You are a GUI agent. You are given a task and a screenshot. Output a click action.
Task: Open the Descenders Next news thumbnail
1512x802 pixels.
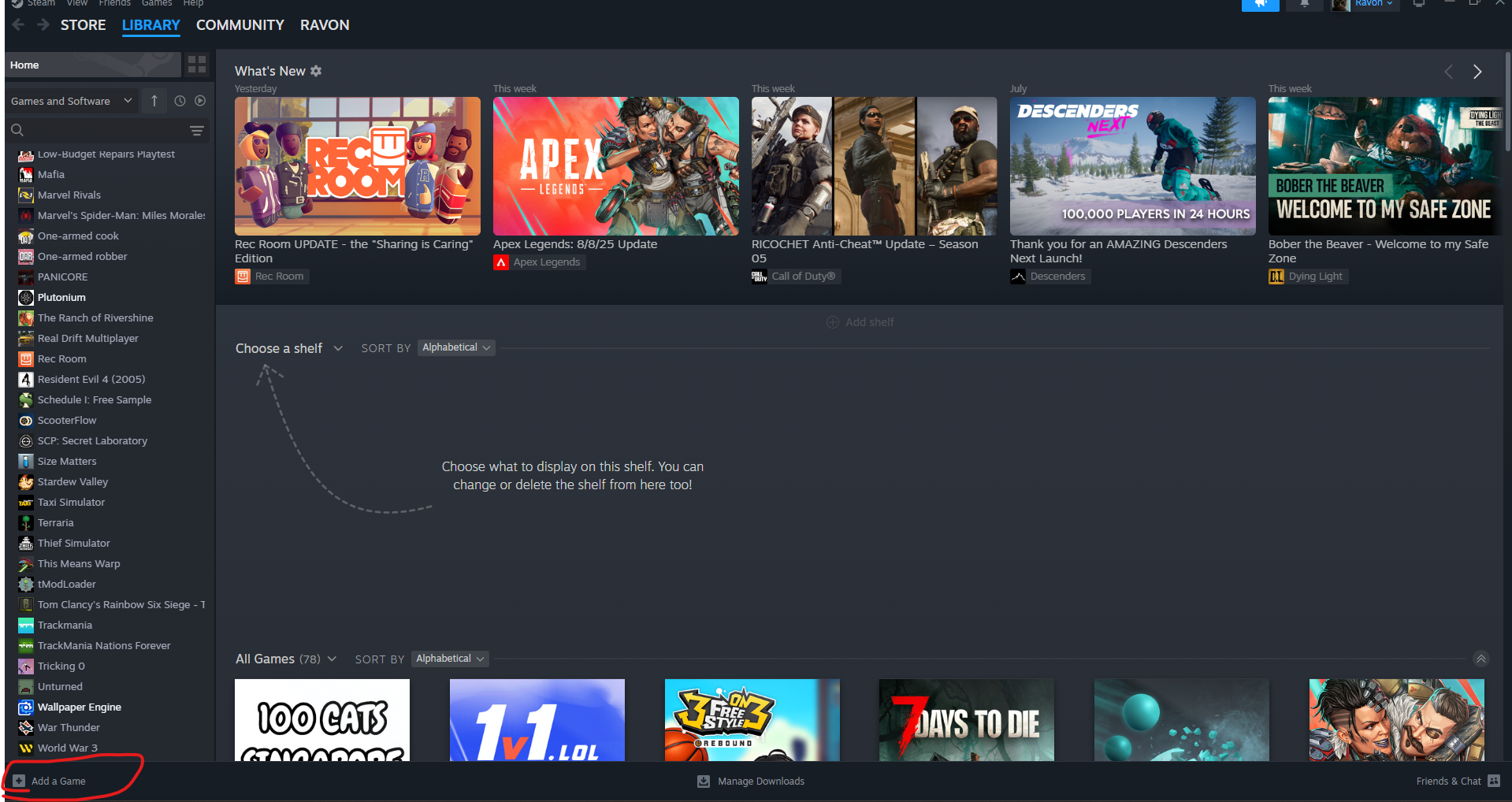tap(1133, 166)
